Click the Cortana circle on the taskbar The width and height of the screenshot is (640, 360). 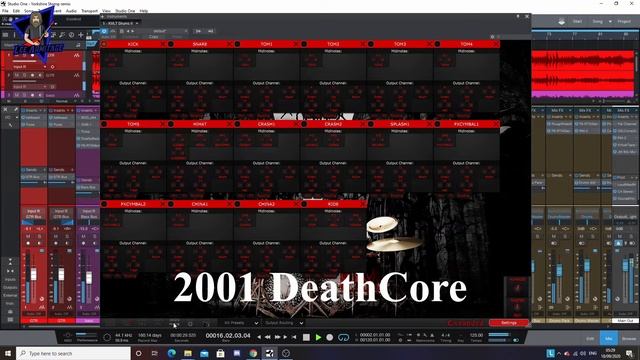(x=138, y=353)
